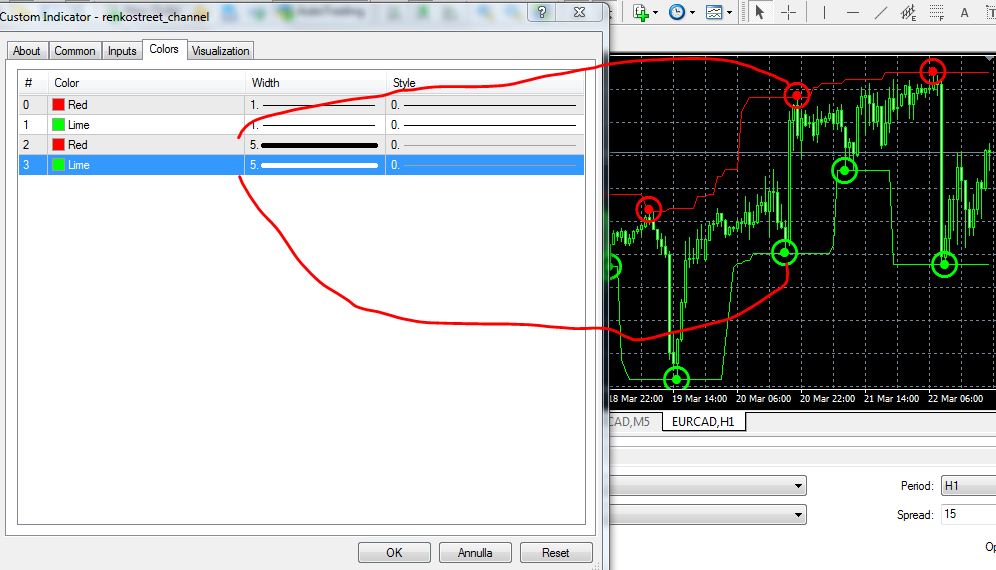Confirm with the OK button
This screenshot has height=570, width=996.
click(x=394, y=552)
